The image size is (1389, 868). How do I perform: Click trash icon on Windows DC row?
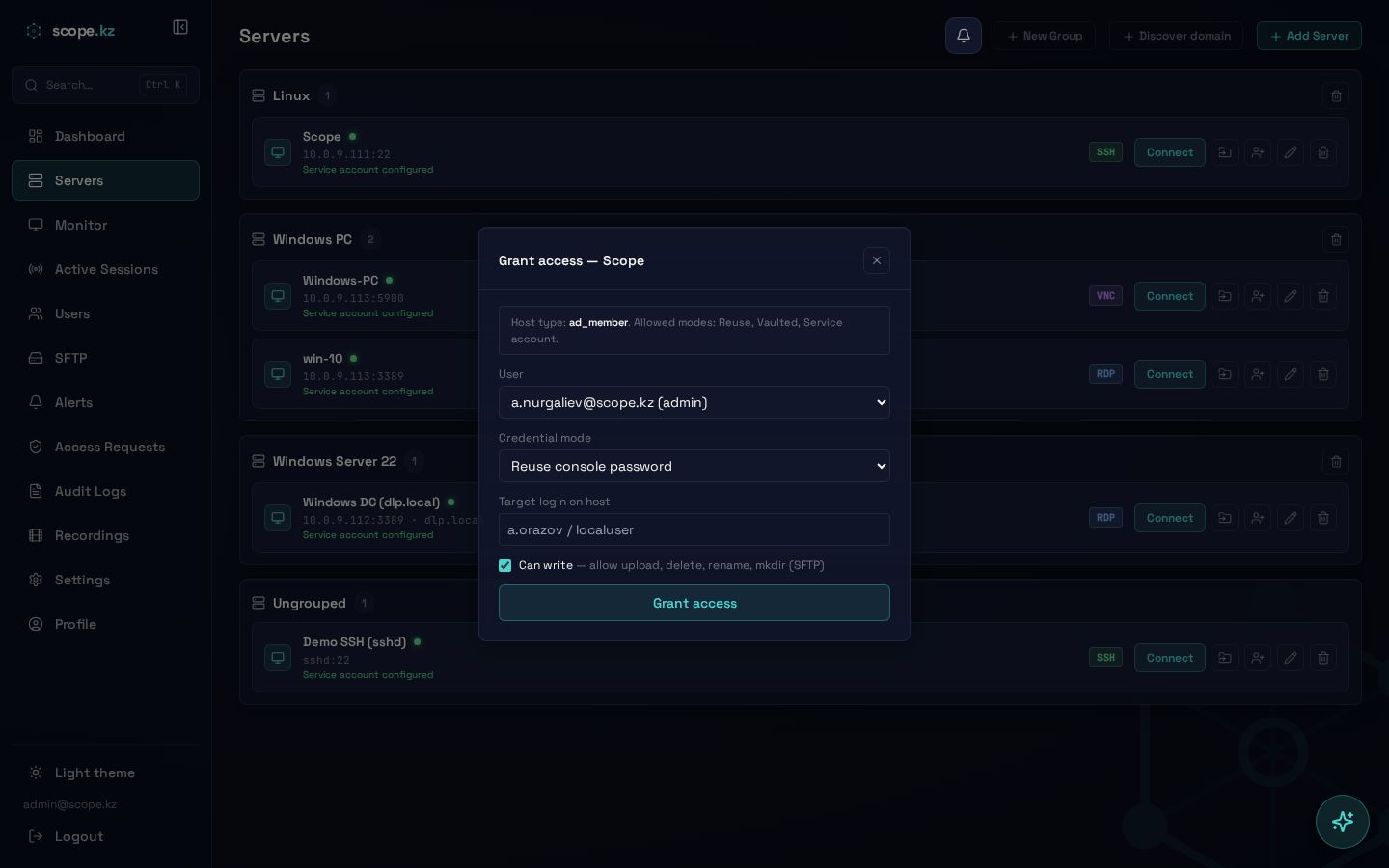pos(1323,518)
